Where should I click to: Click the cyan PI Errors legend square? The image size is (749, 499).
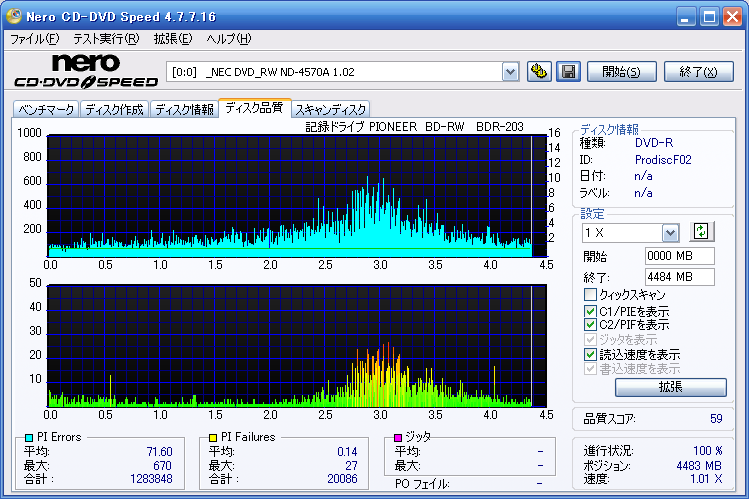coord(28,437)
